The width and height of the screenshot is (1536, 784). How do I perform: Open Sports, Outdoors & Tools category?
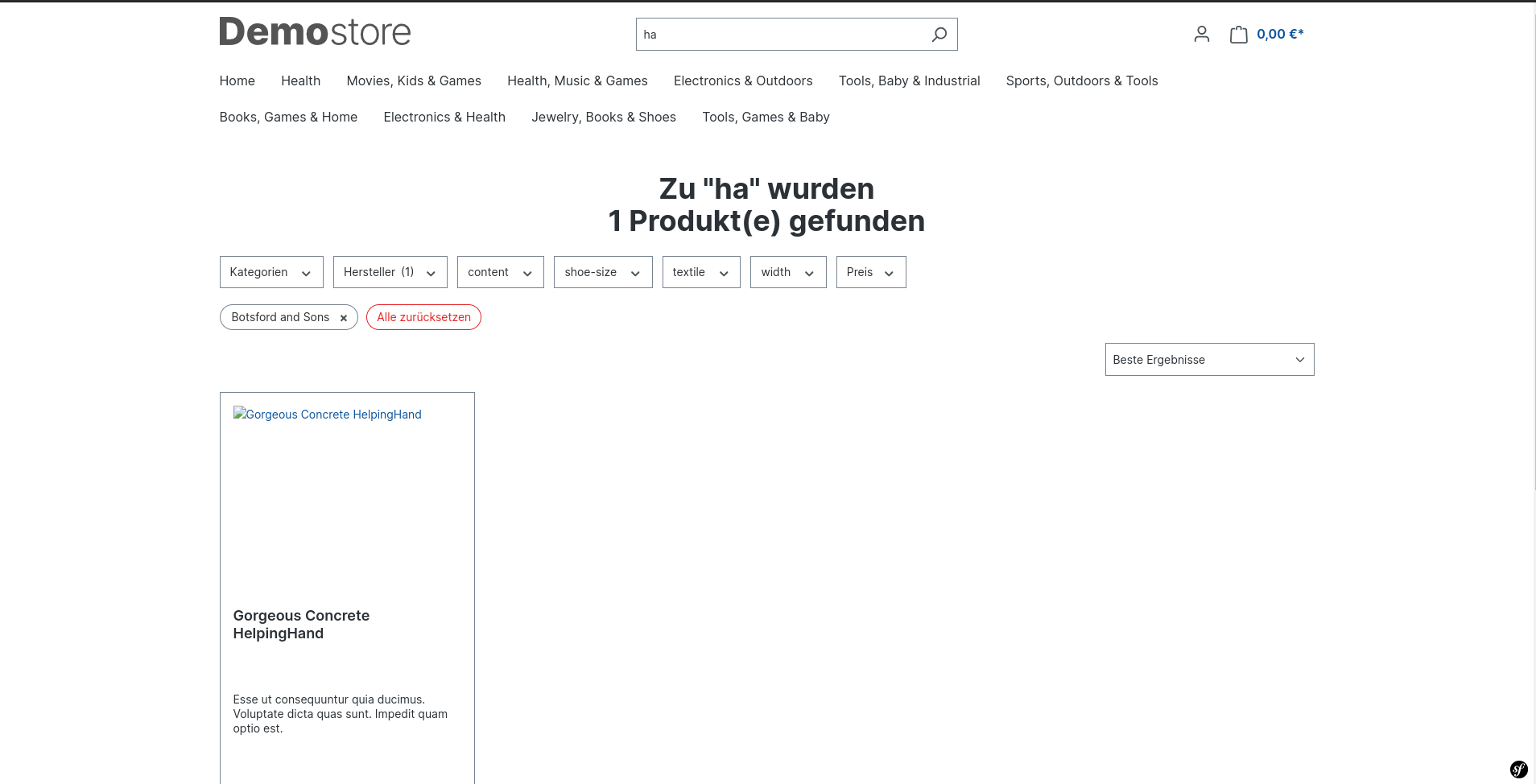click(1082, 80)
